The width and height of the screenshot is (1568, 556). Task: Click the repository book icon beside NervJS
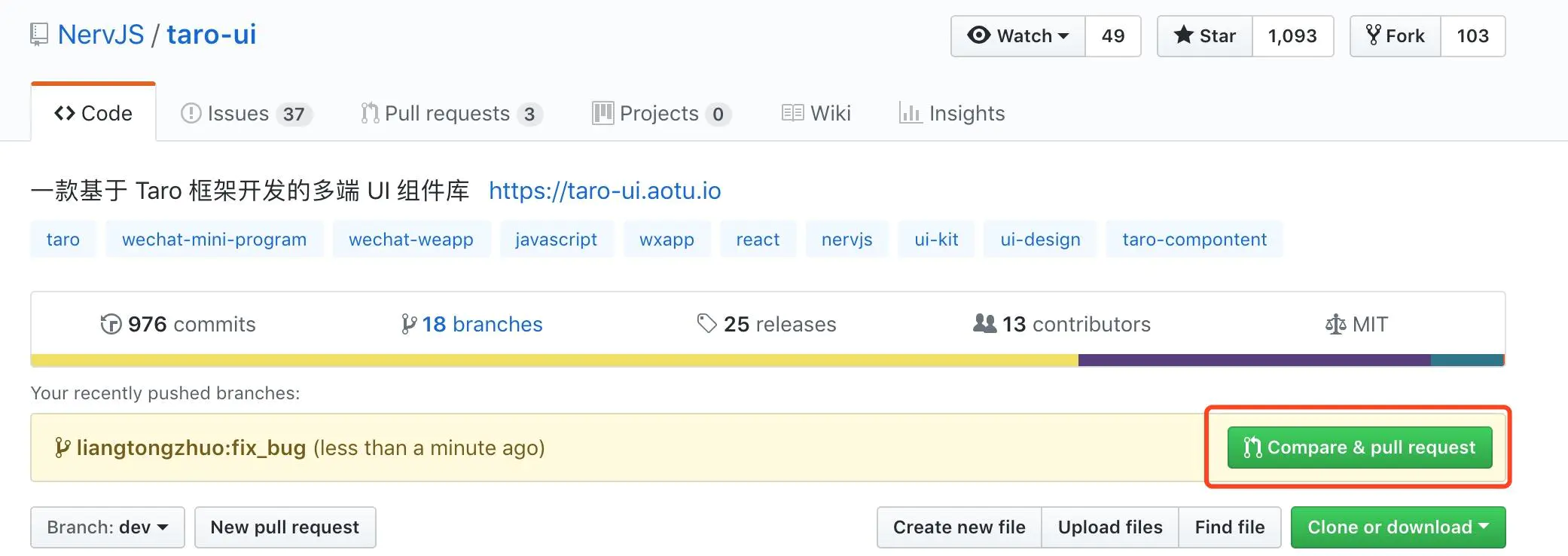pos(38,35)
